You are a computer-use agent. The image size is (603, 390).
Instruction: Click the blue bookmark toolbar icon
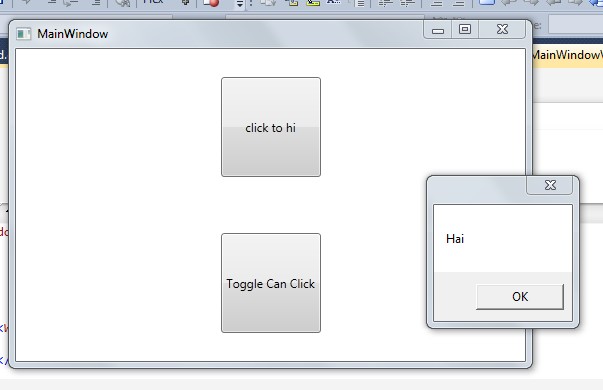[486, 2]
